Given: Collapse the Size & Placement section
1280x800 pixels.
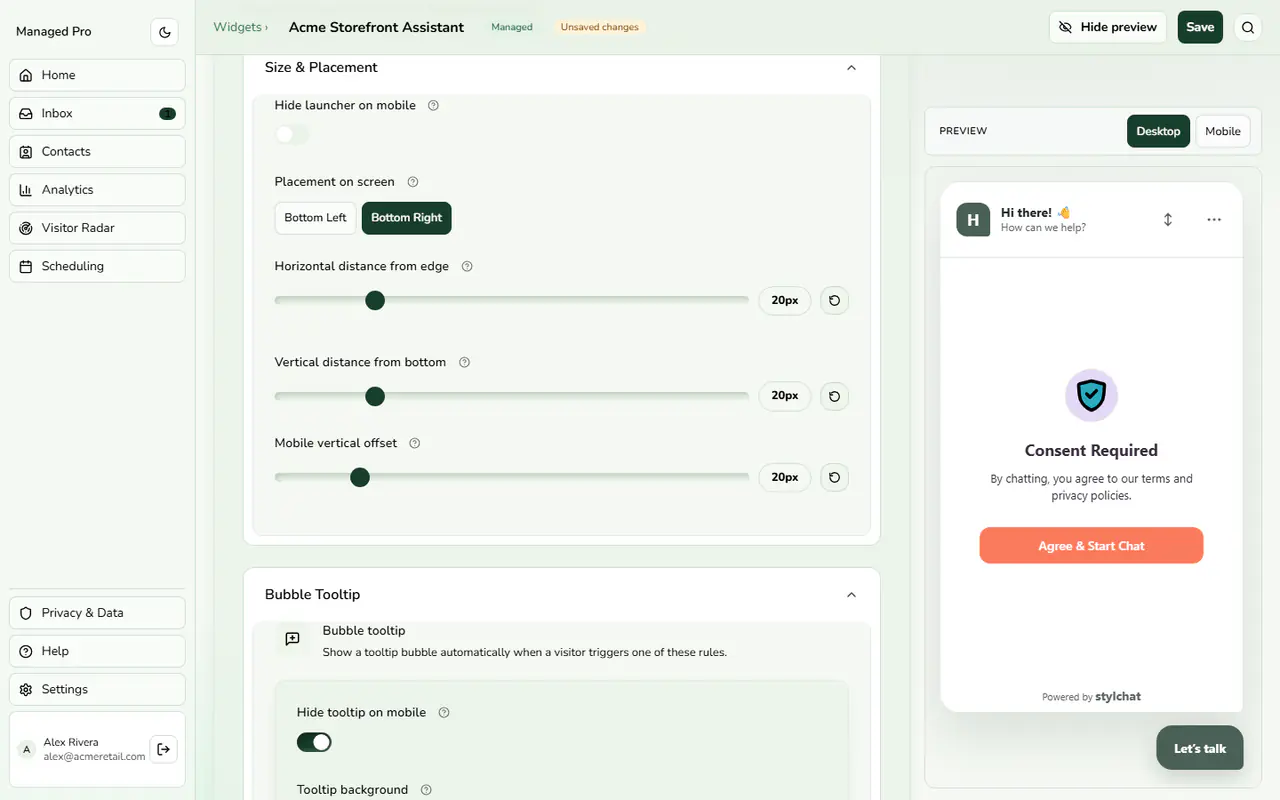Looking at the screenshot, I should pos(851,68).
